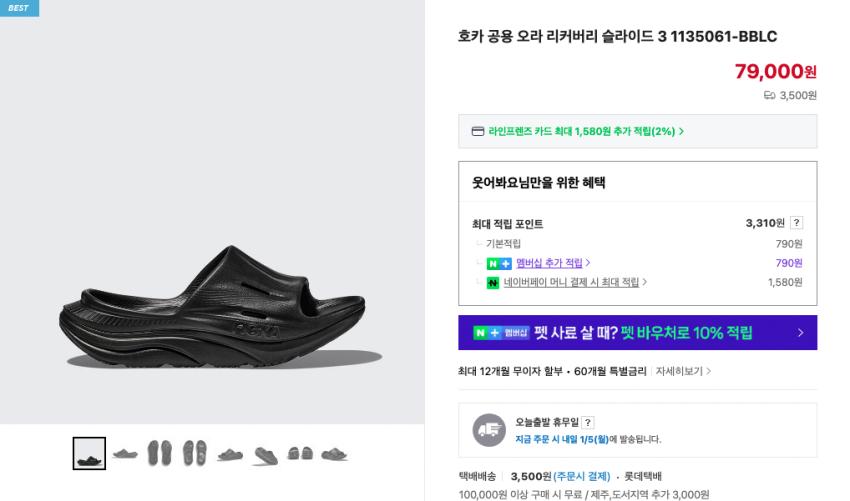Click the gray delivery truck icon

pyautogui.click(x=489, y=430)
